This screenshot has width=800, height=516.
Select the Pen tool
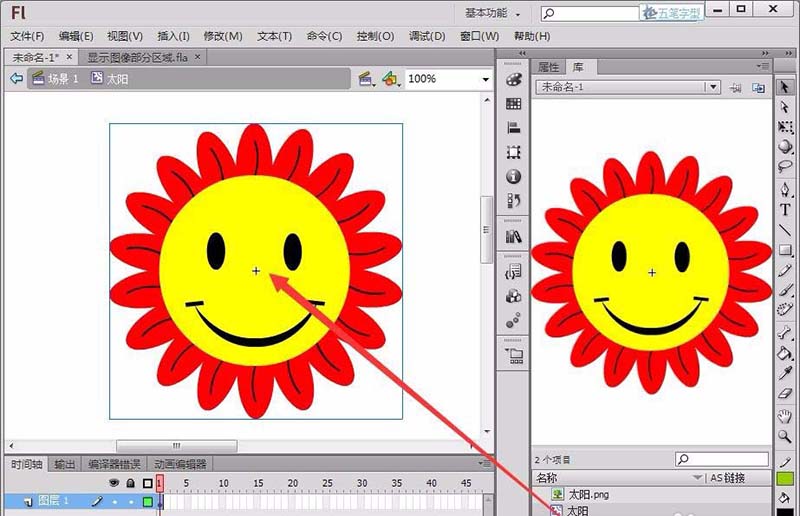tap(785, 190)
